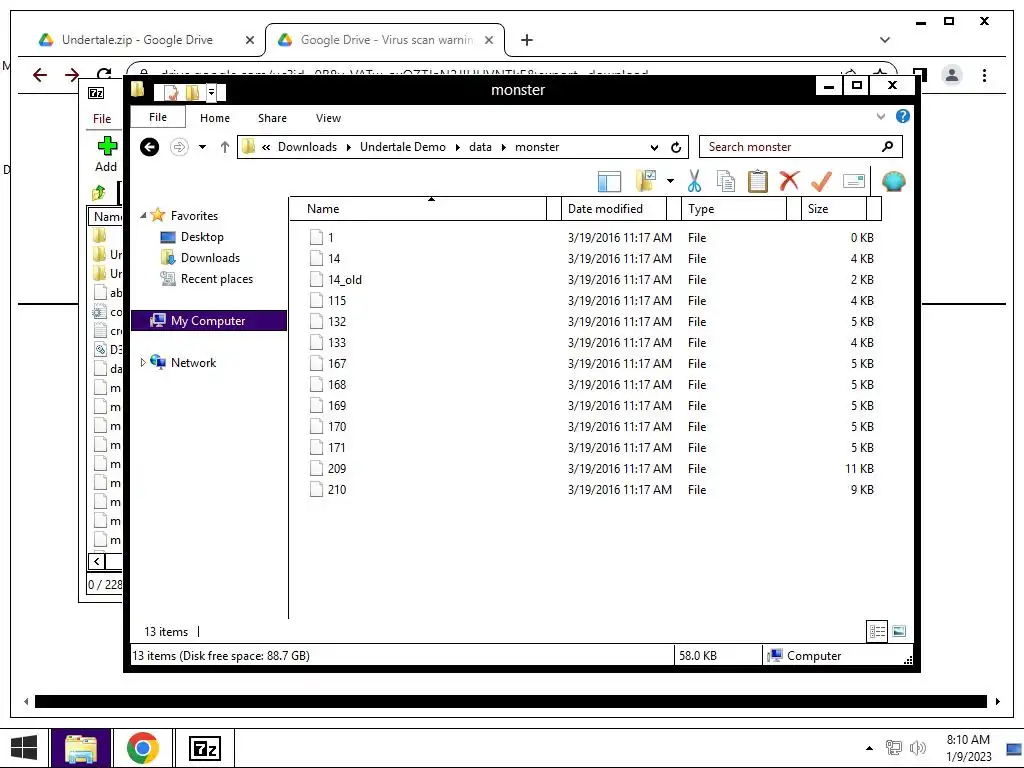1024x768 pixels.
Task: Select Undertale Demo in the breadcrumb
Action: point(403,147)
